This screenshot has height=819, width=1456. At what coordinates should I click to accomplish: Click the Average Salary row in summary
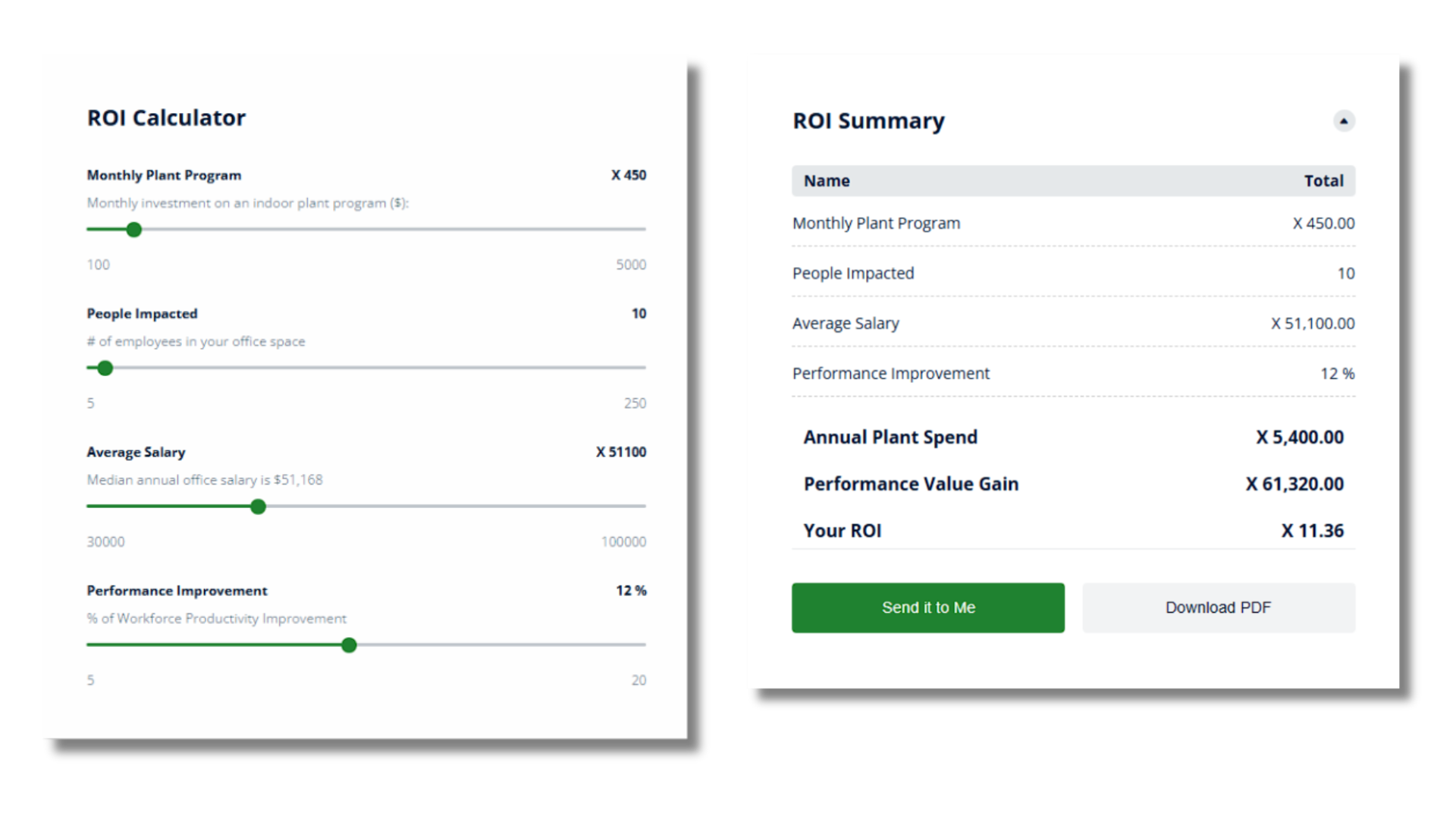(1073, 323)
